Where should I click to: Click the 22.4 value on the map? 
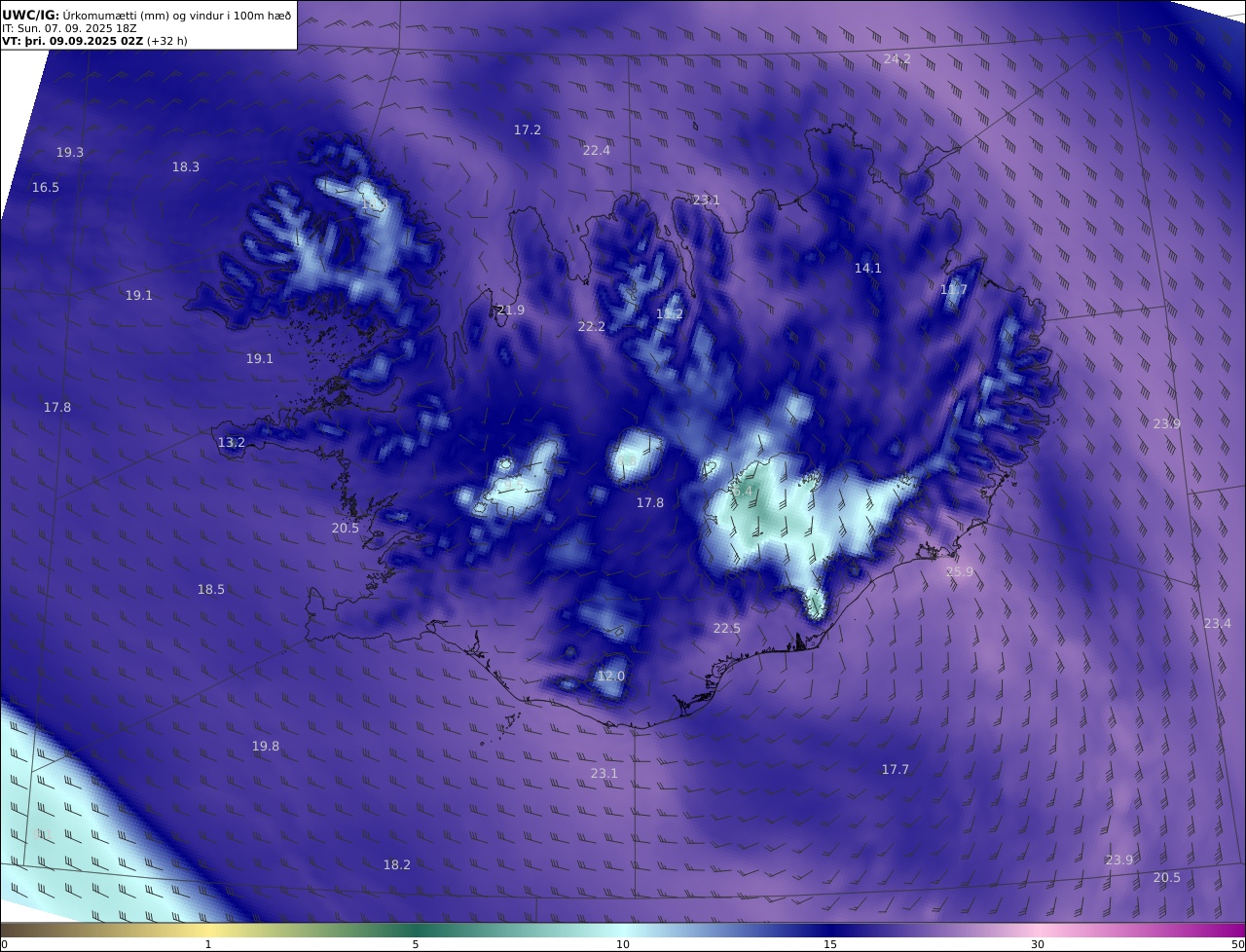point(597,151)
